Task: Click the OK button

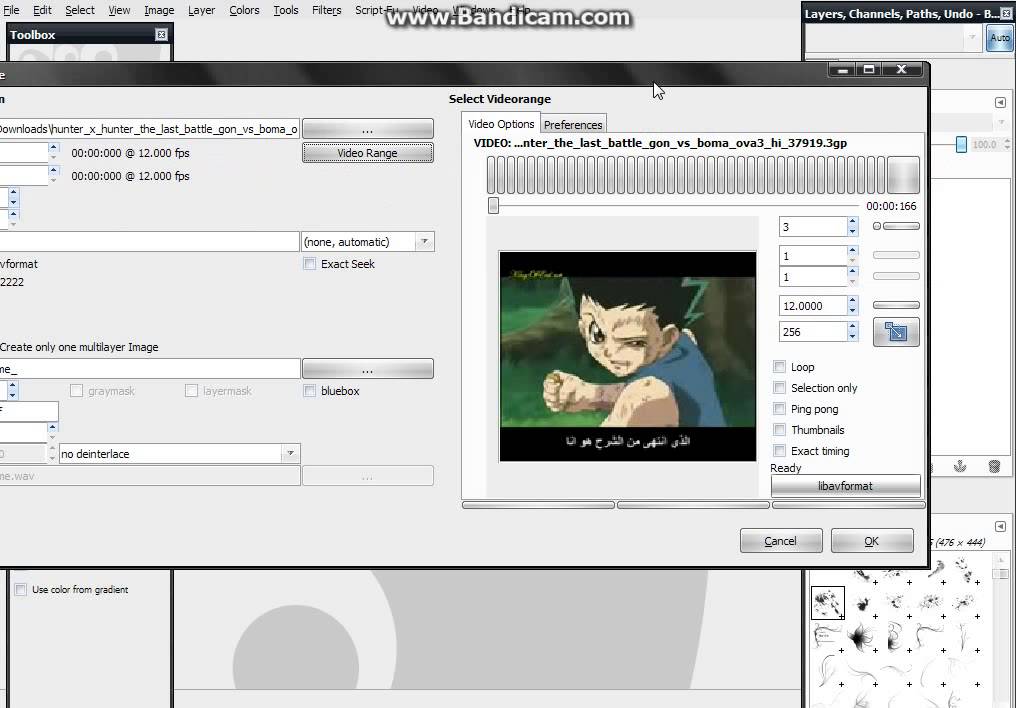Action: click(872, 541)
